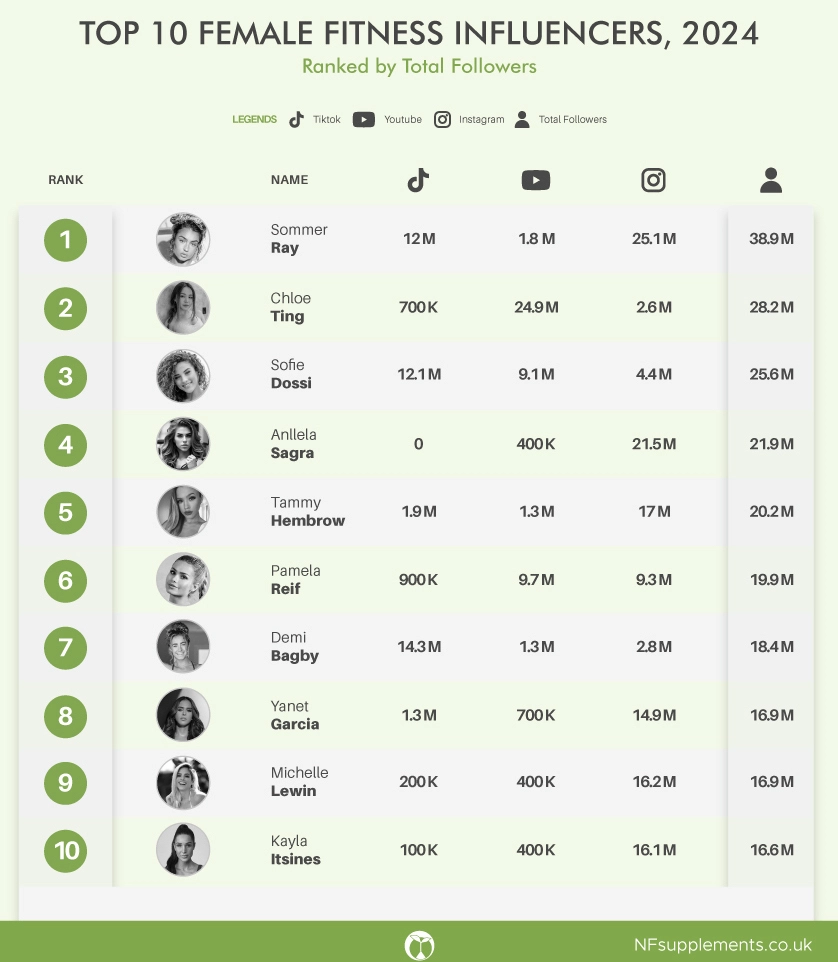This screenshot has height=962, width=838.
Task: Click the YouTube icon in legend
Action: (x=364, y=119)
